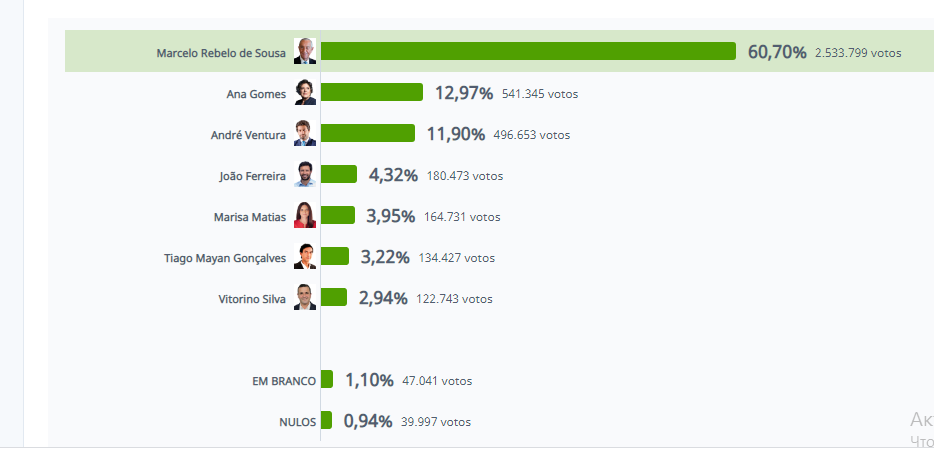Screen dimensions: 934x449
Task: Click João Ferreira's candidate photo
Action: point(305,175)
